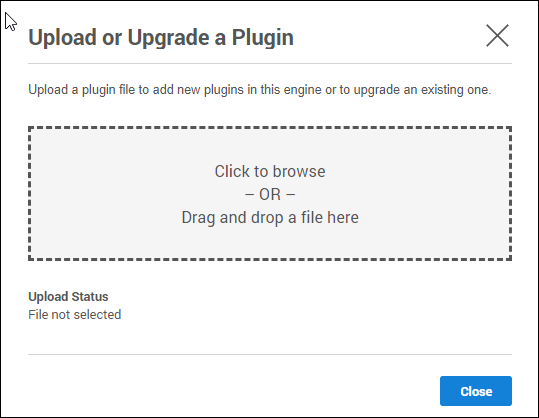The height and width of the screenshot is (418, 539).
Task: Click the horizontal divider above the Close button
Action: pyautogui.click(x=270, y=354)
